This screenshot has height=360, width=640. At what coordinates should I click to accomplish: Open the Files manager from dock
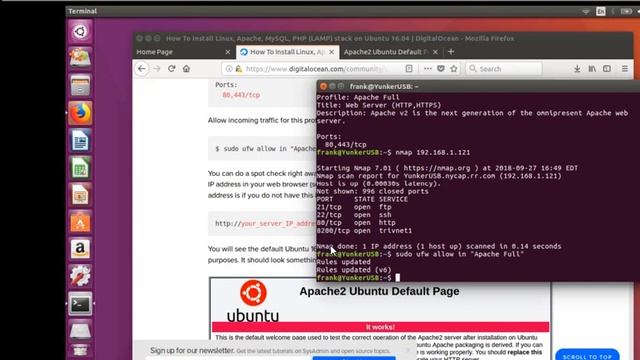coord(80,86)
